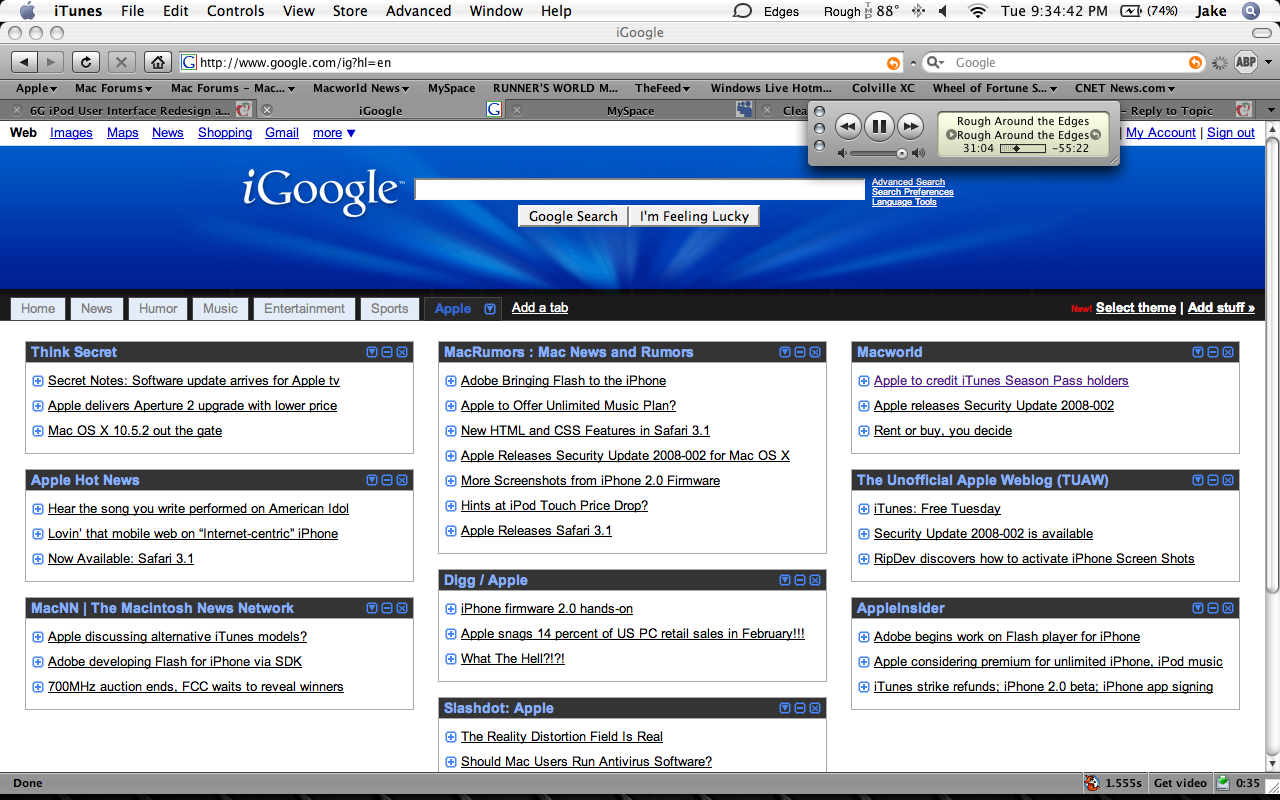Minimize the Macworld widget
The width and height of the screenshot is (1280, 800).
pos(1213,352)
